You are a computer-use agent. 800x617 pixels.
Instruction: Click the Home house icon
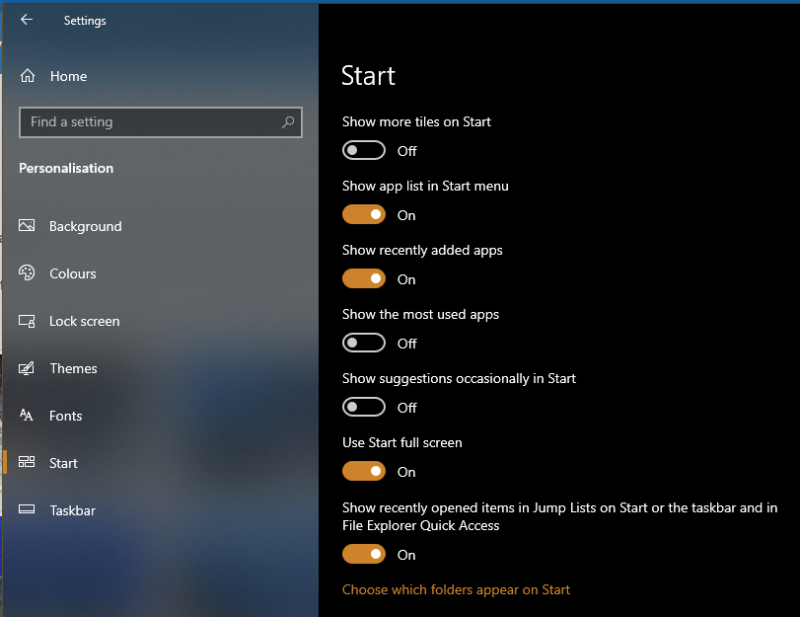pyautogui.click(x=28, y=76)
